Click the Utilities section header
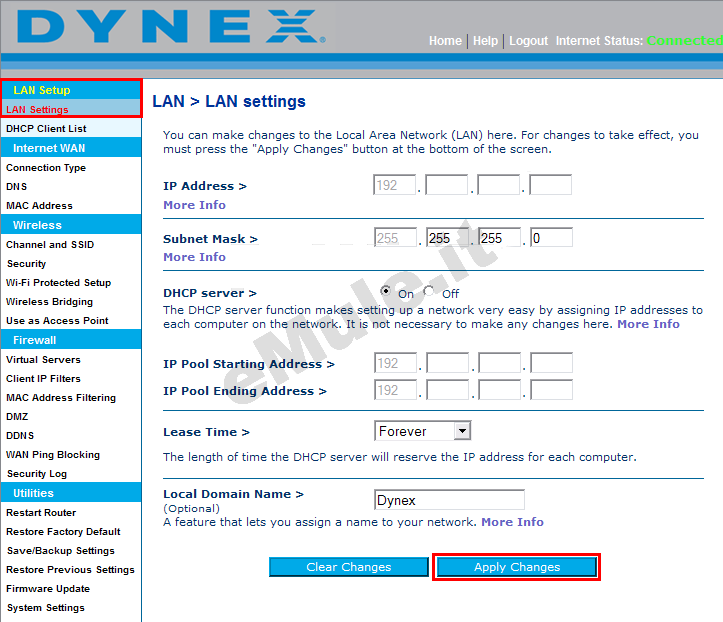The width and height of the screenshot is (723, 622). point(71,493)
